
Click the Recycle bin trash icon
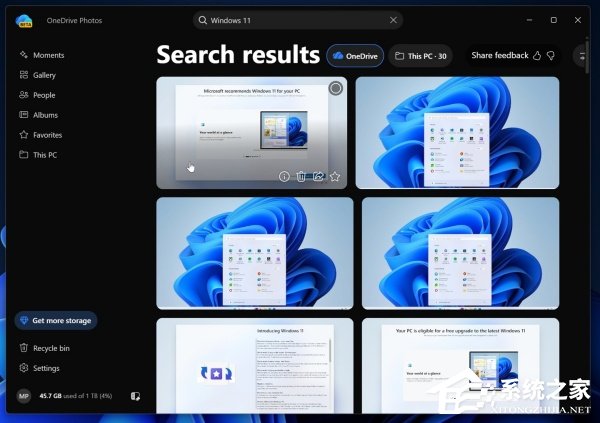click(24, 348)
